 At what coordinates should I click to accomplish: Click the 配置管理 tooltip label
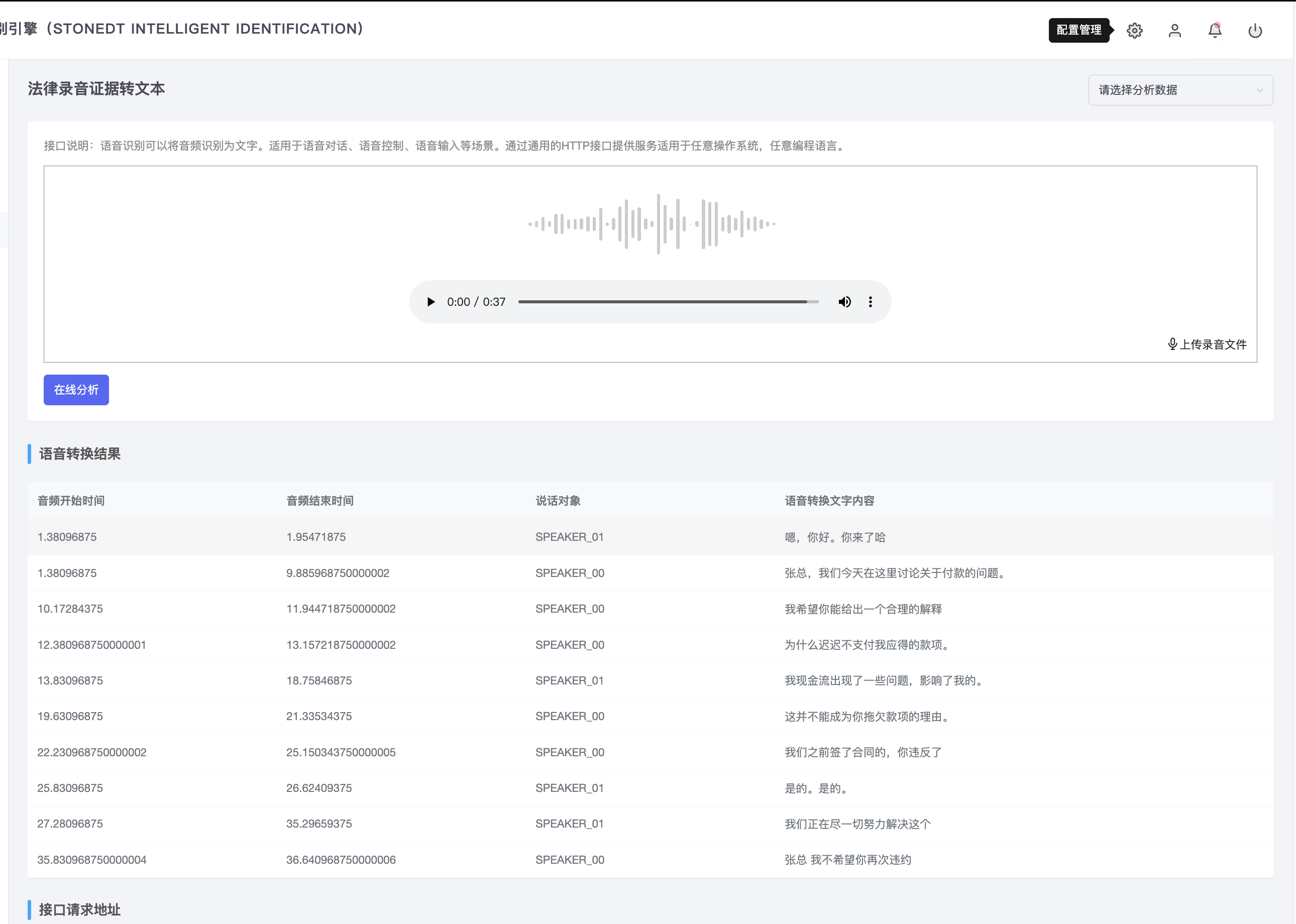1078,30
